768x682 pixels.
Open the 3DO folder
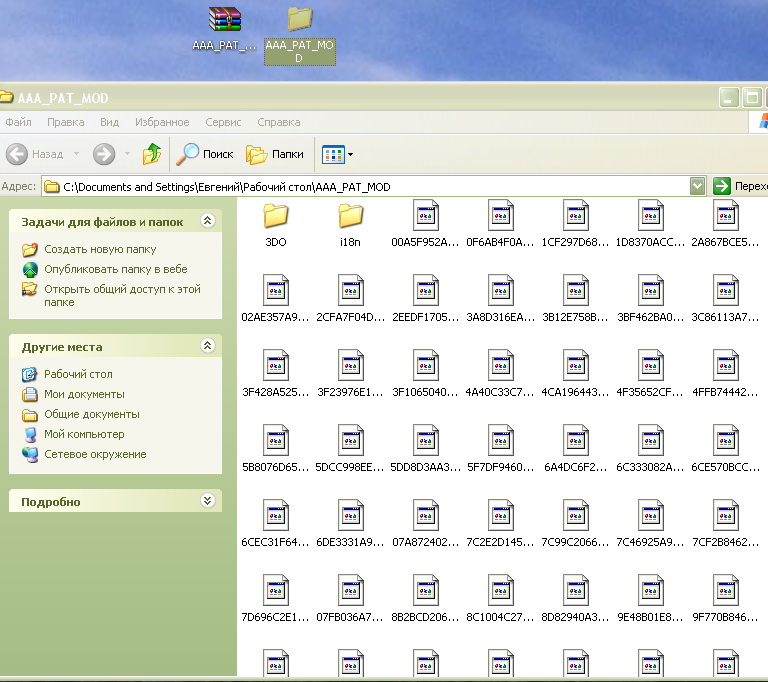(276, 216)
